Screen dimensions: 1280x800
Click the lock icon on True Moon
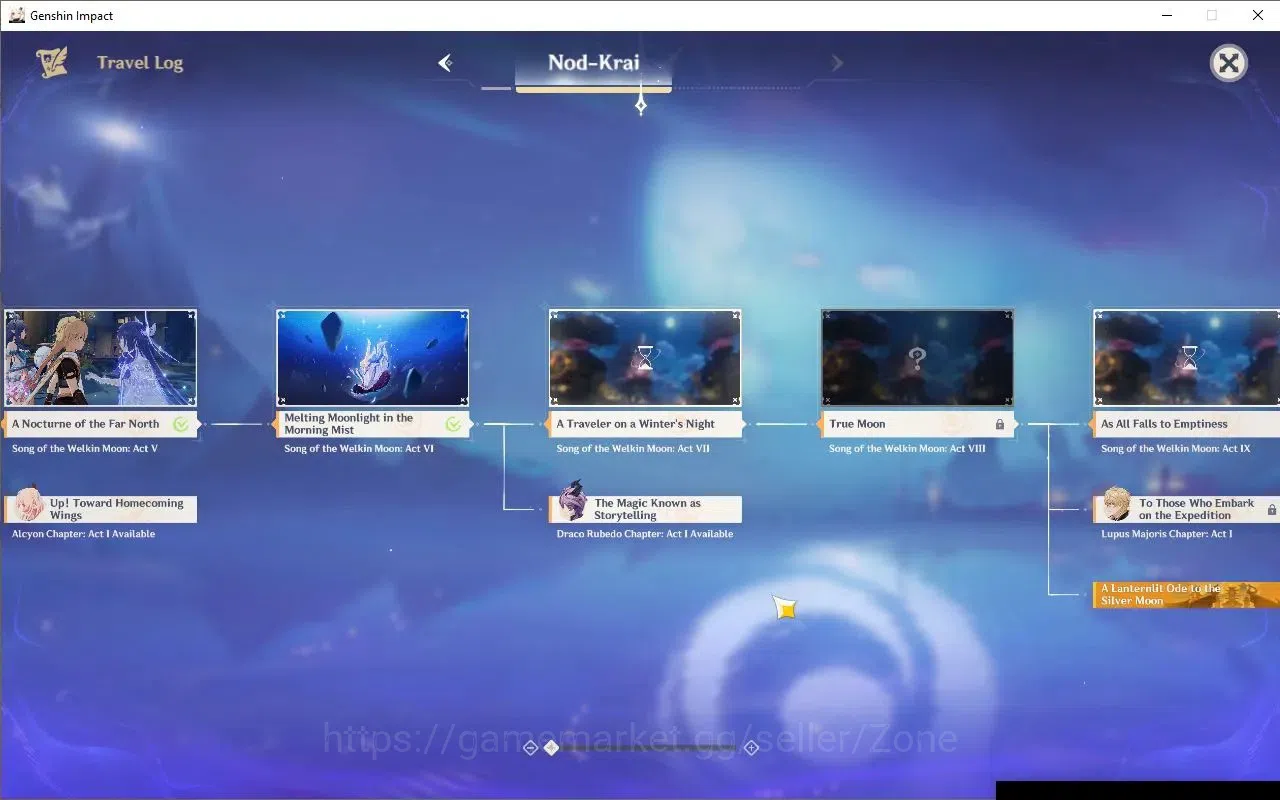pyautogui.click(x=1000, y=424)
